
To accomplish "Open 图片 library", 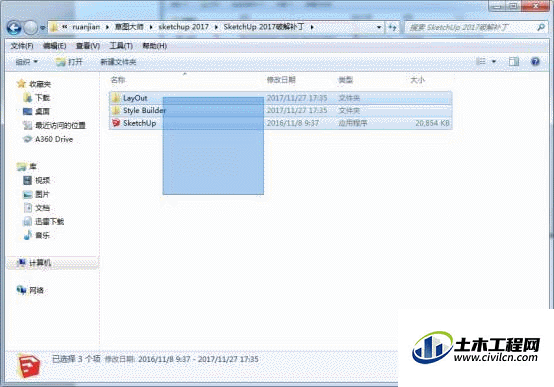I will point(42,194).
